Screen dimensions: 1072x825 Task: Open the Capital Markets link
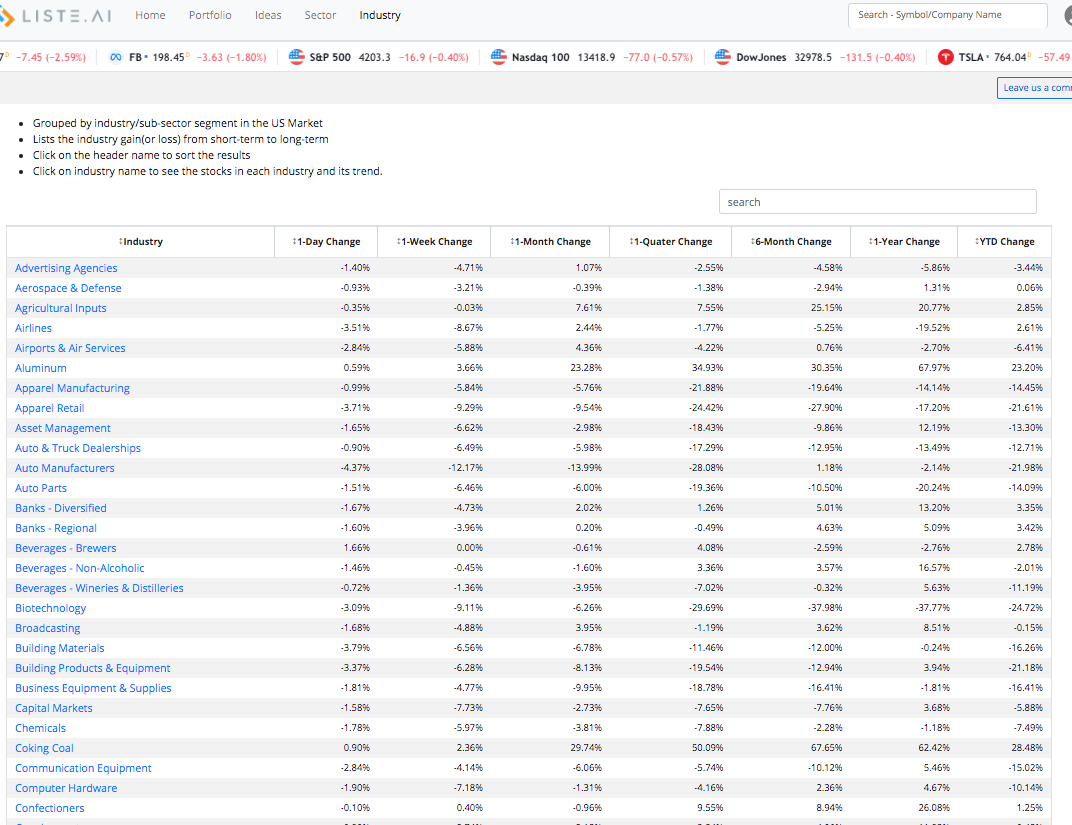(54, 707)
